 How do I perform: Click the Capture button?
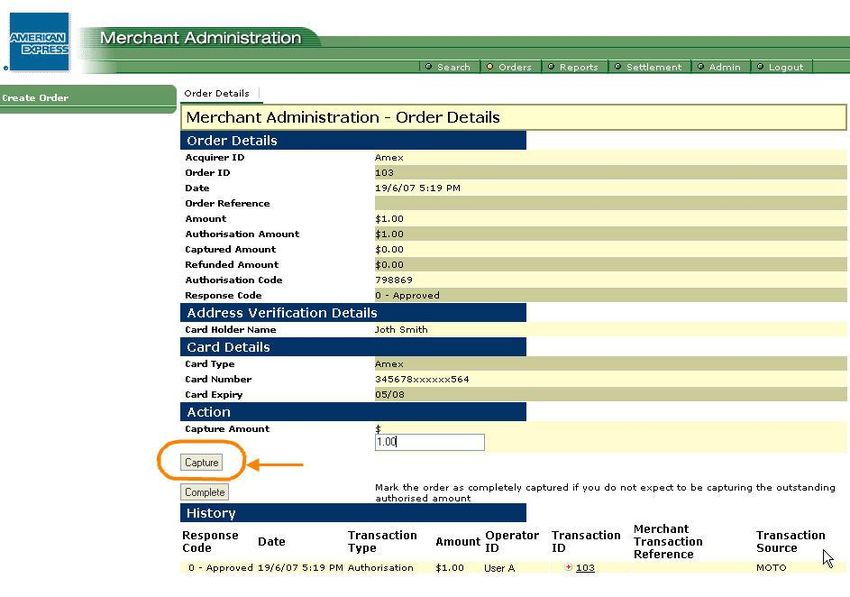pyautogui.click(x=202, y=463)
